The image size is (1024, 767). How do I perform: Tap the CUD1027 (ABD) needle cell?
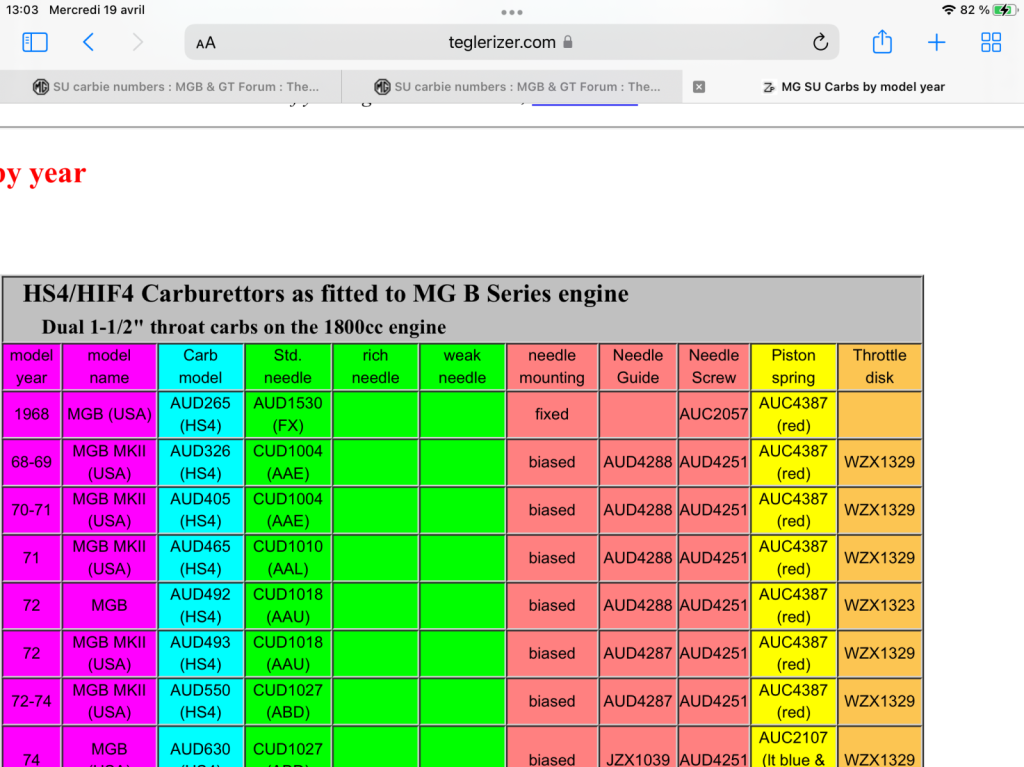(288, 701)
